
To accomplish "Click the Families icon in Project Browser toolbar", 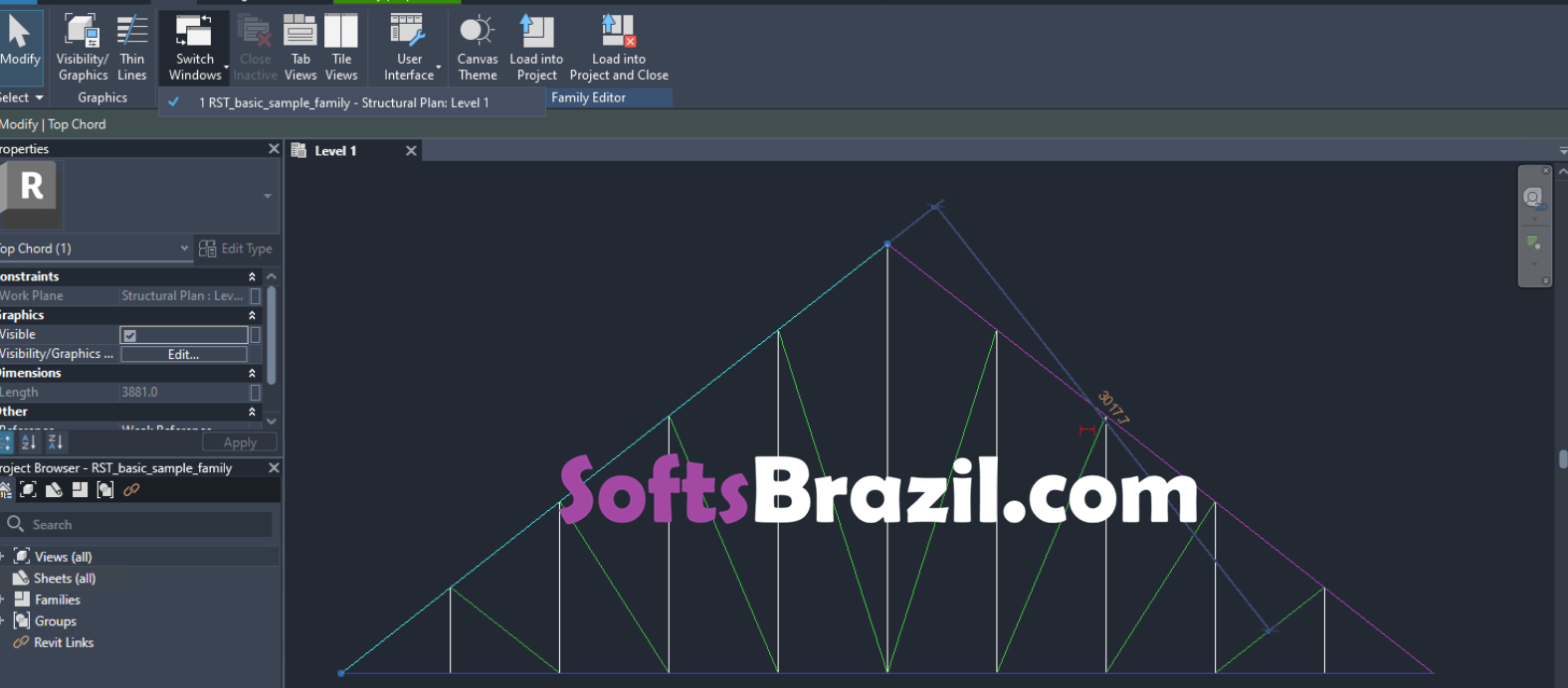I will click(x=80, y=489).
